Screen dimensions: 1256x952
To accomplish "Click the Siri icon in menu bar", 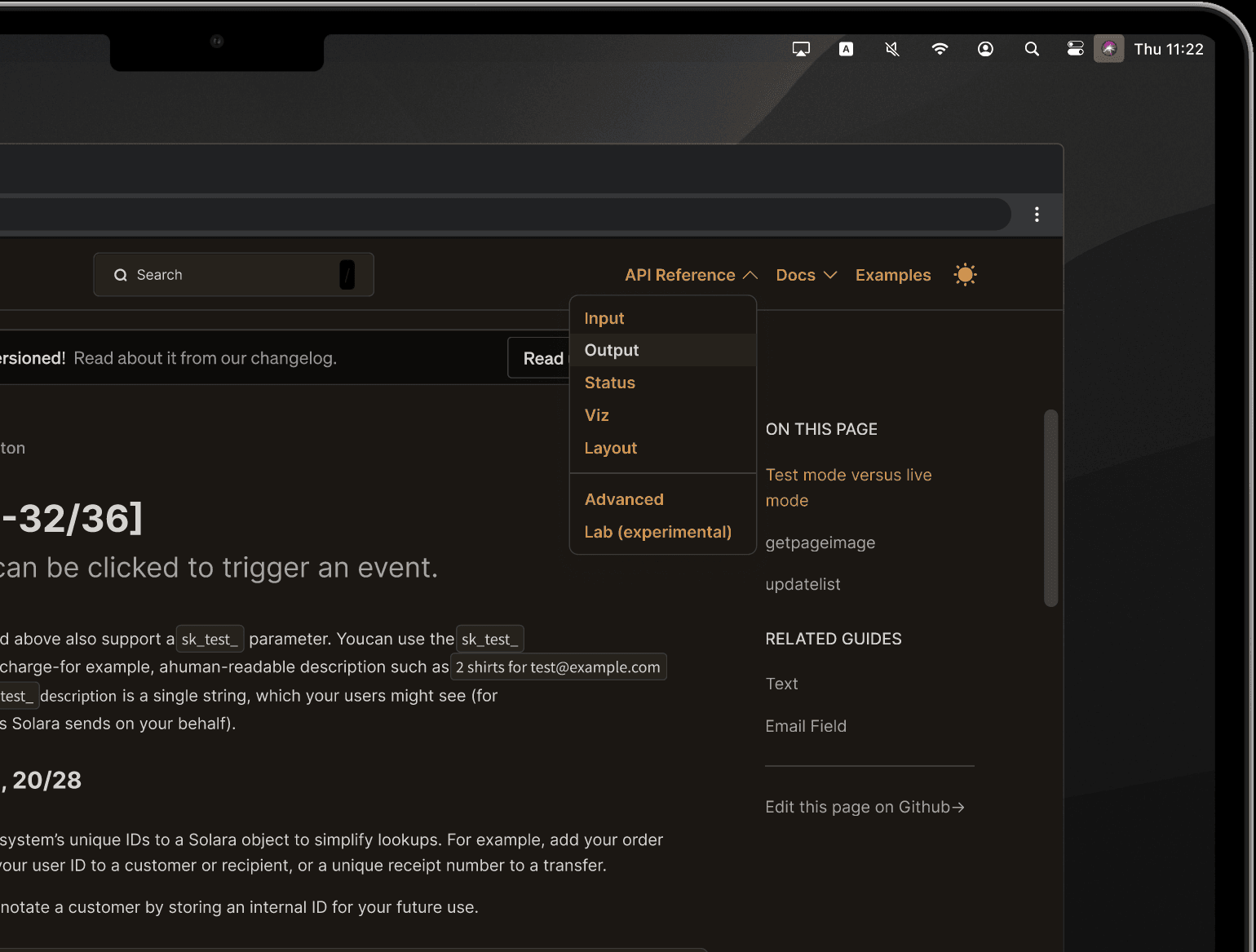I will [x=1109, y=49].
